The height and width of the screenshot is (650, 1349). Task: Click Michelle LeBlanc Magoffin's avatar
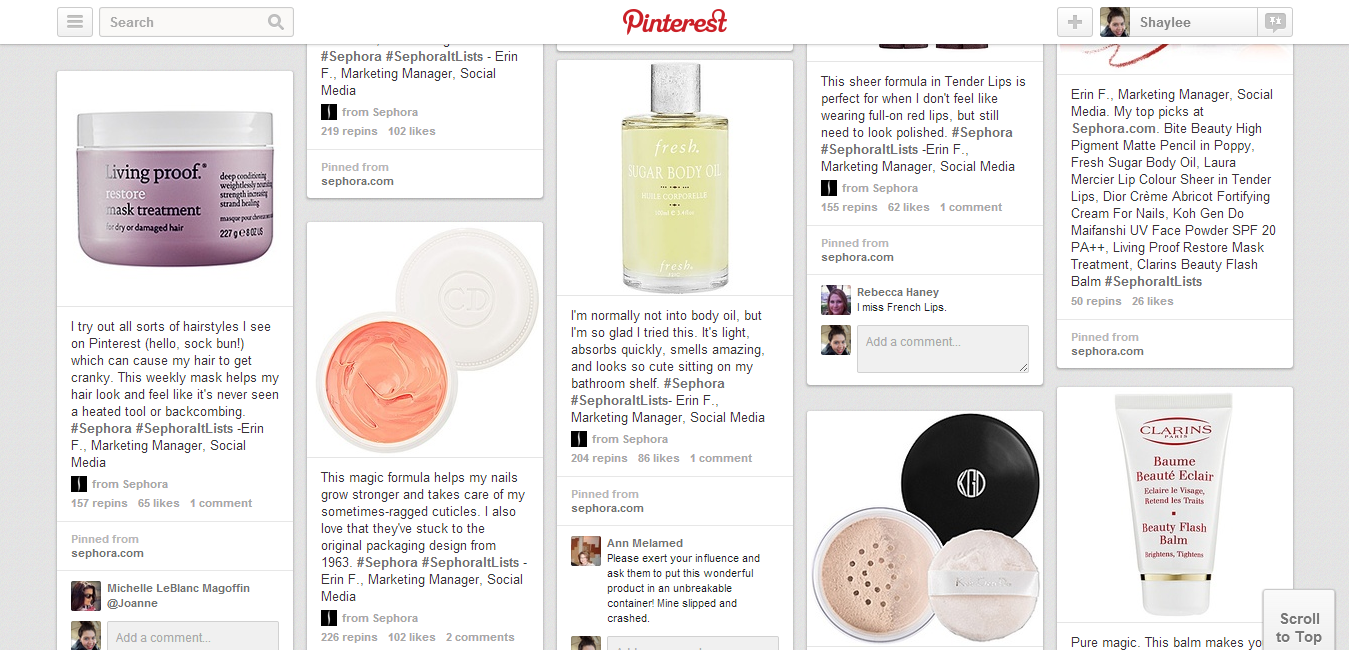coord(86,596)
